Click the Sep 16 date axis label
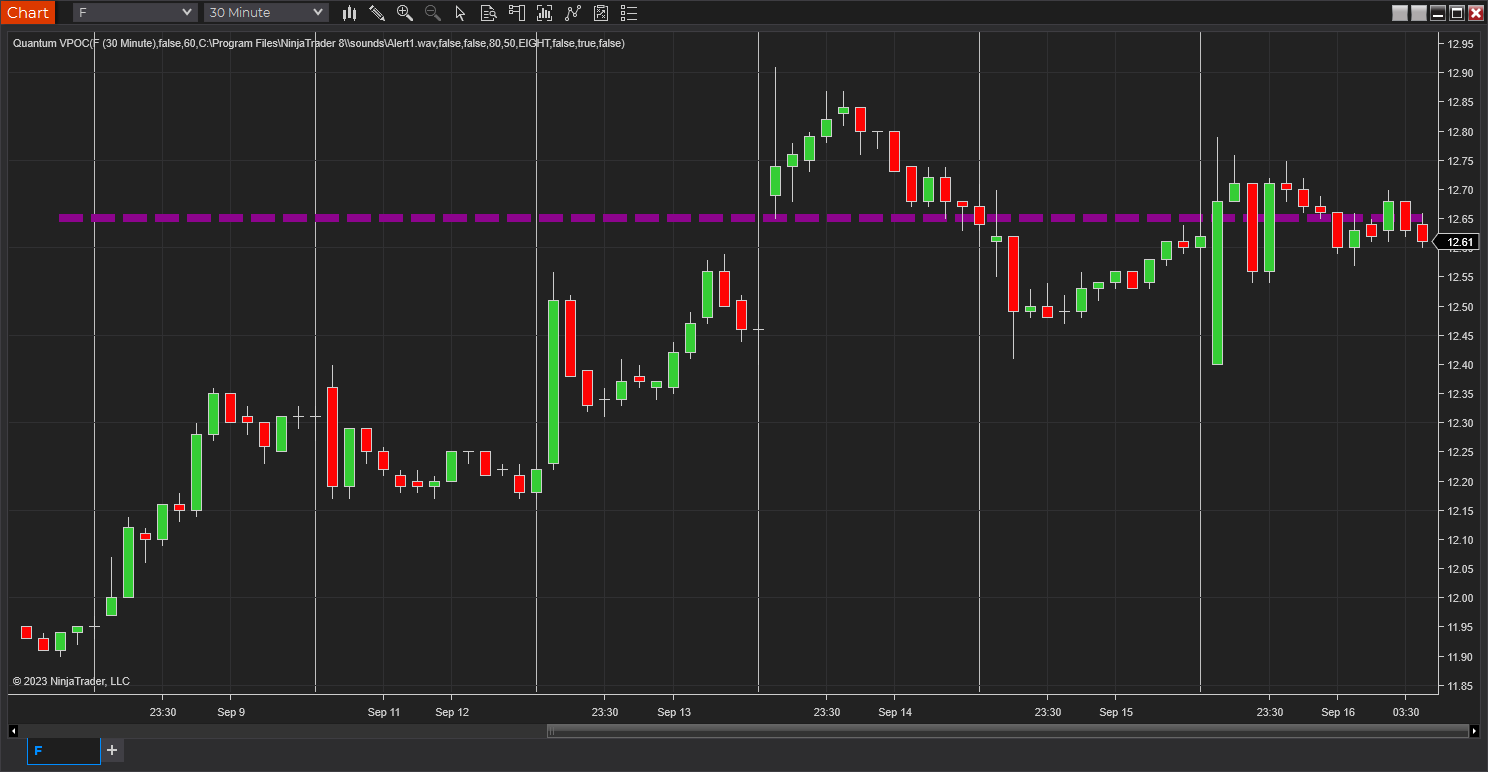This screenshot has width=1488, height=772. 1338,712
